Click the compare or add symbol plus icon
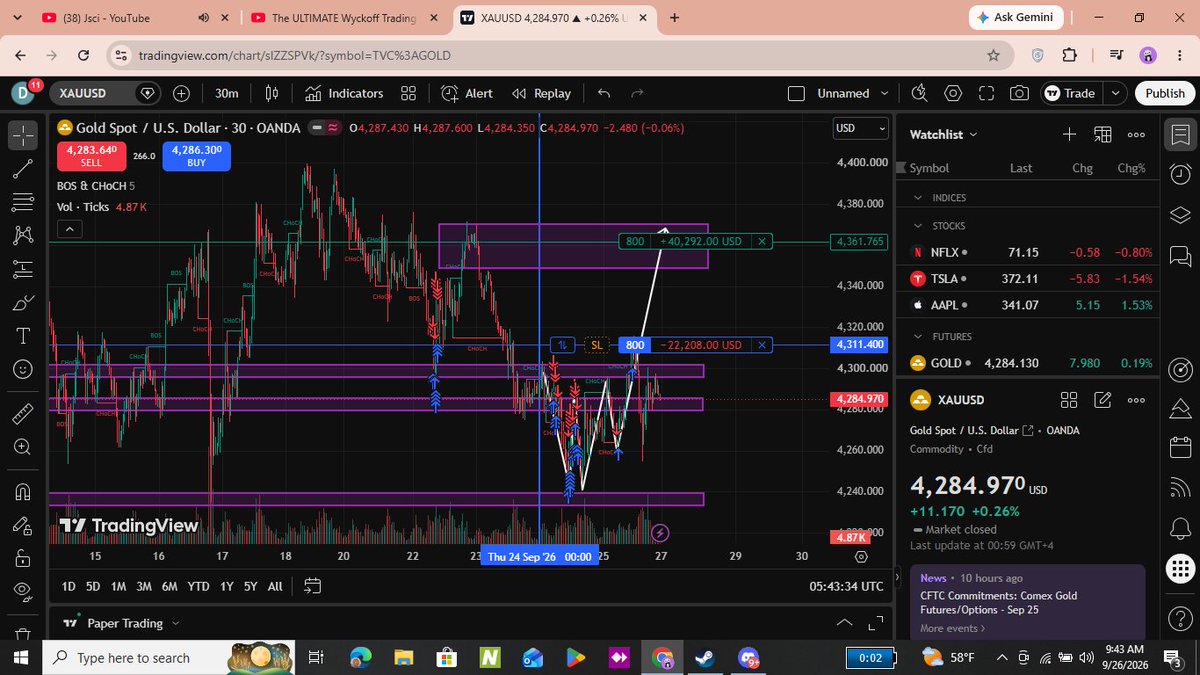The image size is (1200, 675). (x=182, y=93)
